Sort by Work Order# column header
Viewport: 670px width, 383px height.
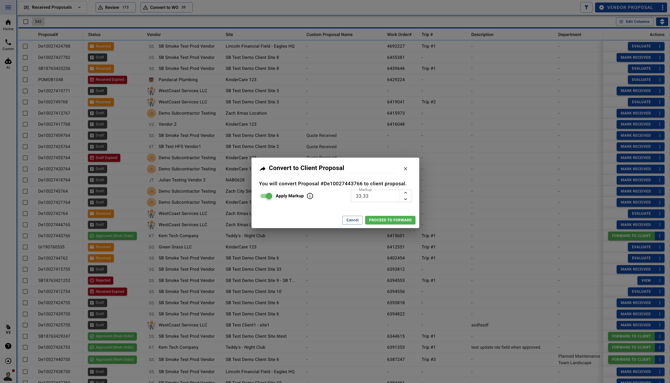[x=399, y=35]
